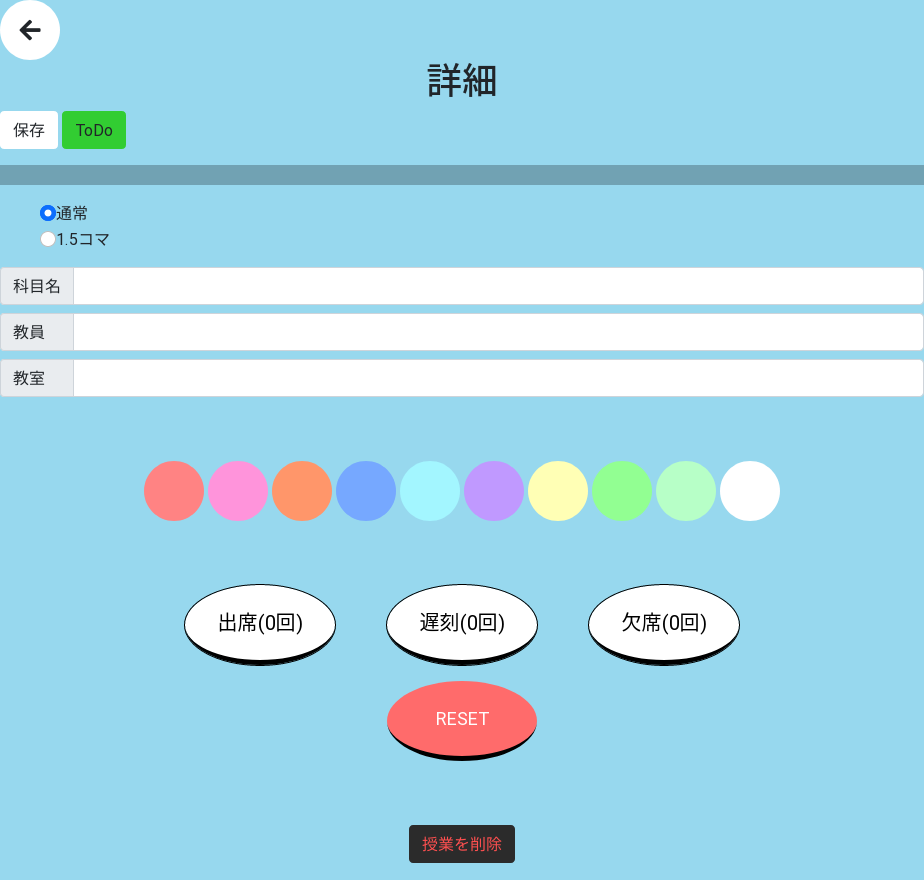The image size is (924, 880).
Task: Click the 教員 field label
Action: (x=37, y=332)
